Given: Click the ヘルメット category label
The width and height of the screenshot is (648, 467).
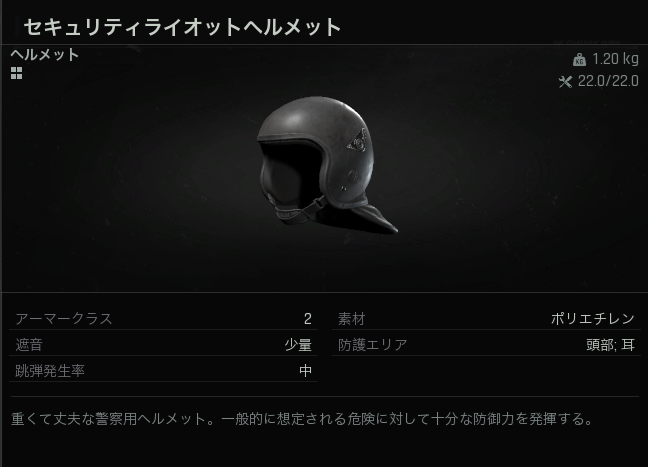Looking at the screenshot, I should tap(45, 55).
